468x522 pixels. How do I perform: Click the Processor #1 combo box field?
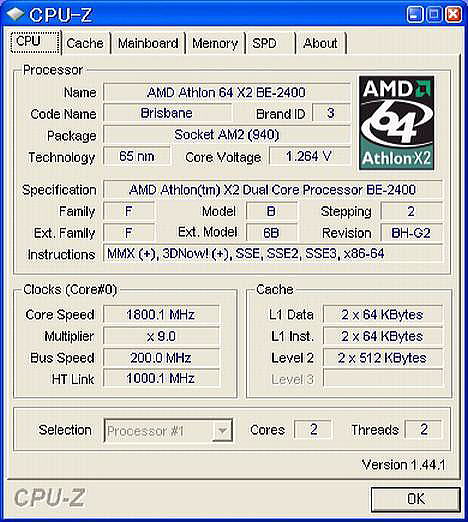point(168,431)
